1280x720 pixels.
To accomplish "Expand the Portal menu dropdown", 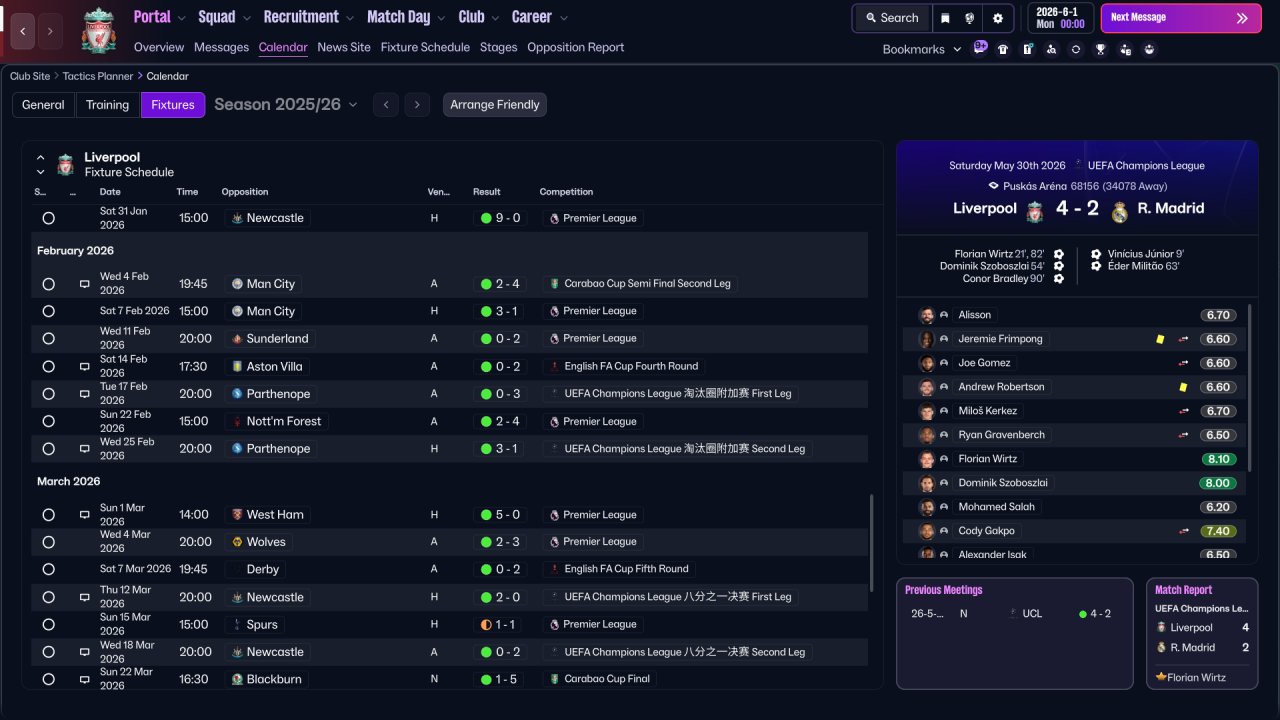I will click(x=181, y=18).
